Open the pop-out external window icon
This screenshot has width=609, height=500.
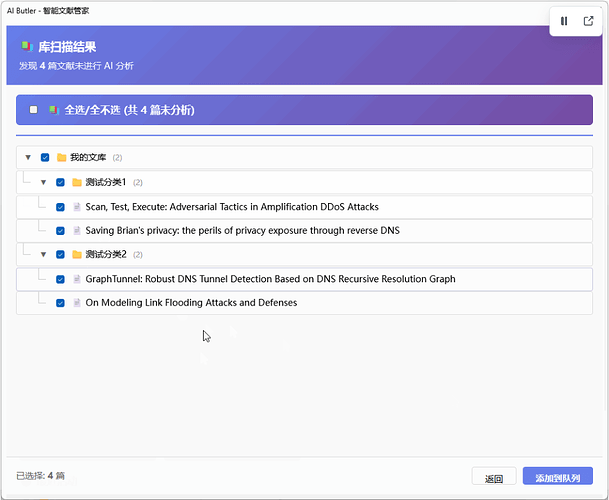[588, 21]
